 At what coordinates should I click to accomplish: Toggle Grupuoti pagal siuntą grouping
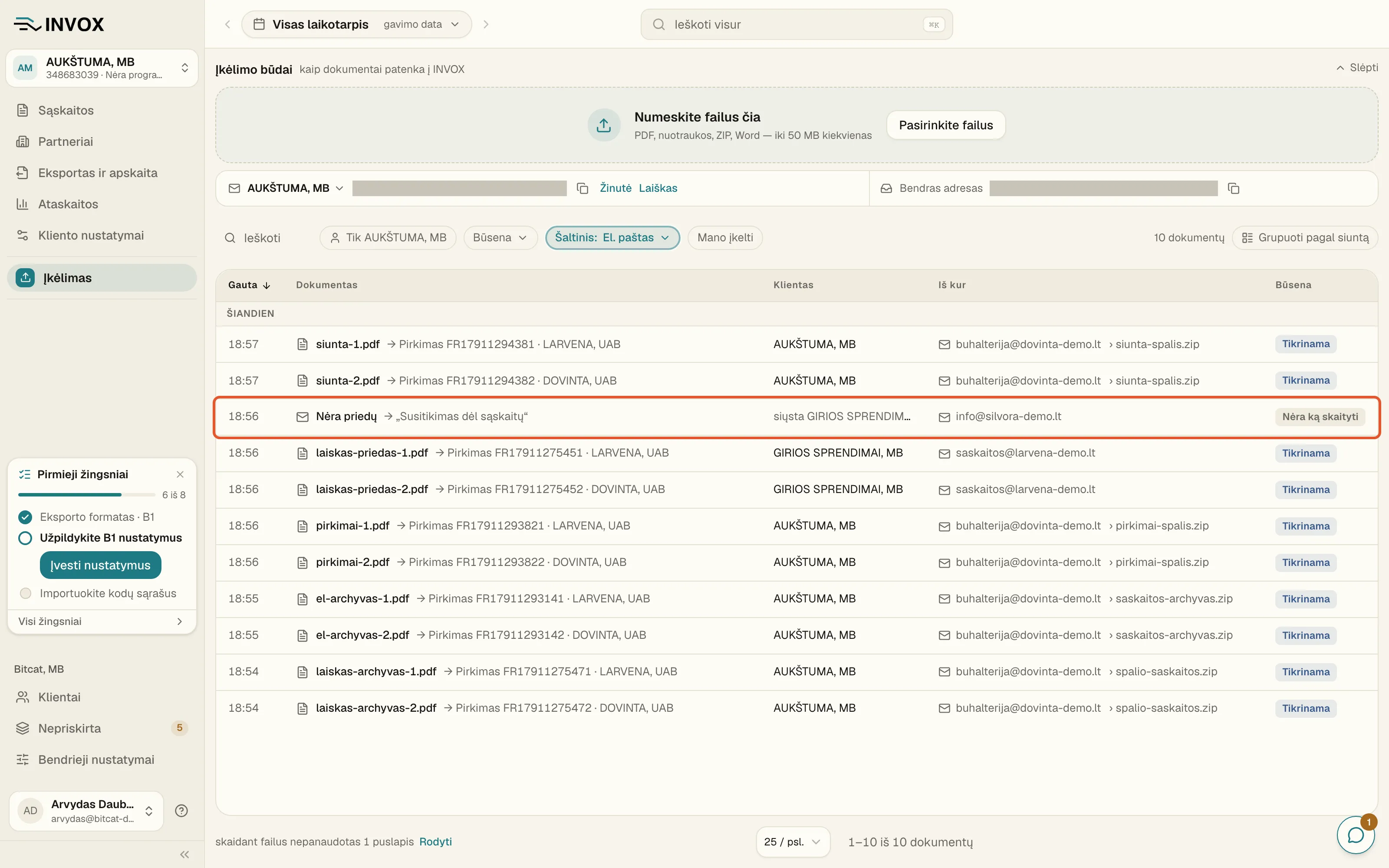[1305, 238]
